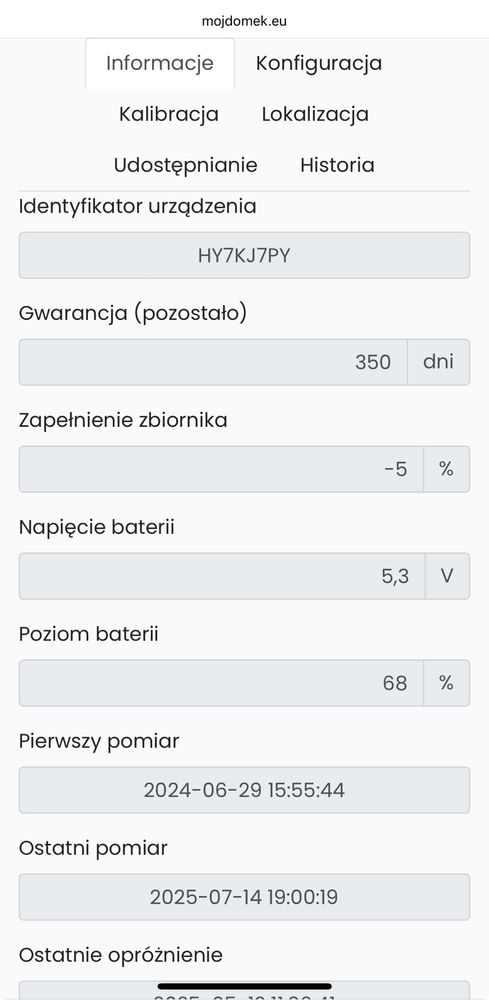Tap the percent unit next to 68
Image resolution: width=489 pixels, height=1000 pixels.
point(446,684)
